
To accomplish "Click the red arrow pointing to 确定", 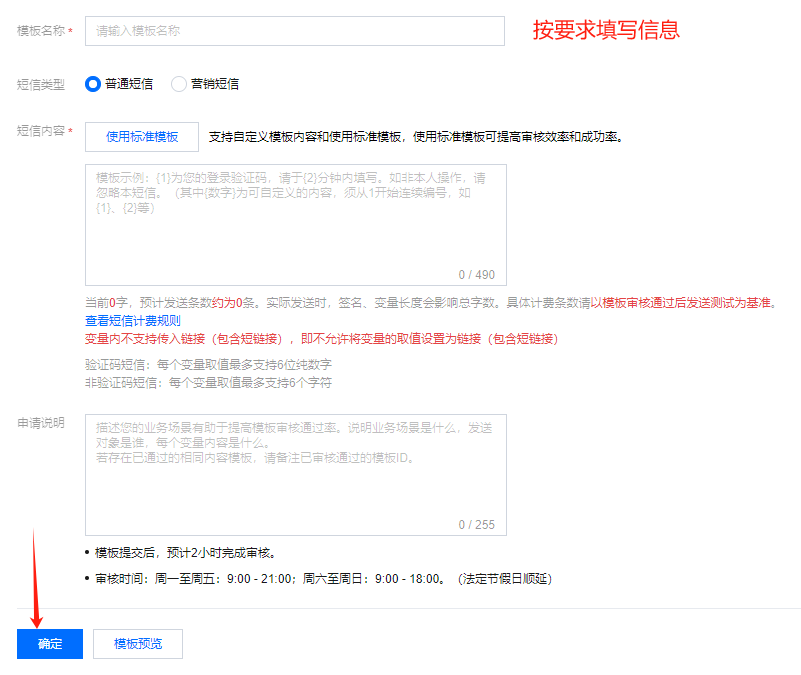I will pos(38,580).
